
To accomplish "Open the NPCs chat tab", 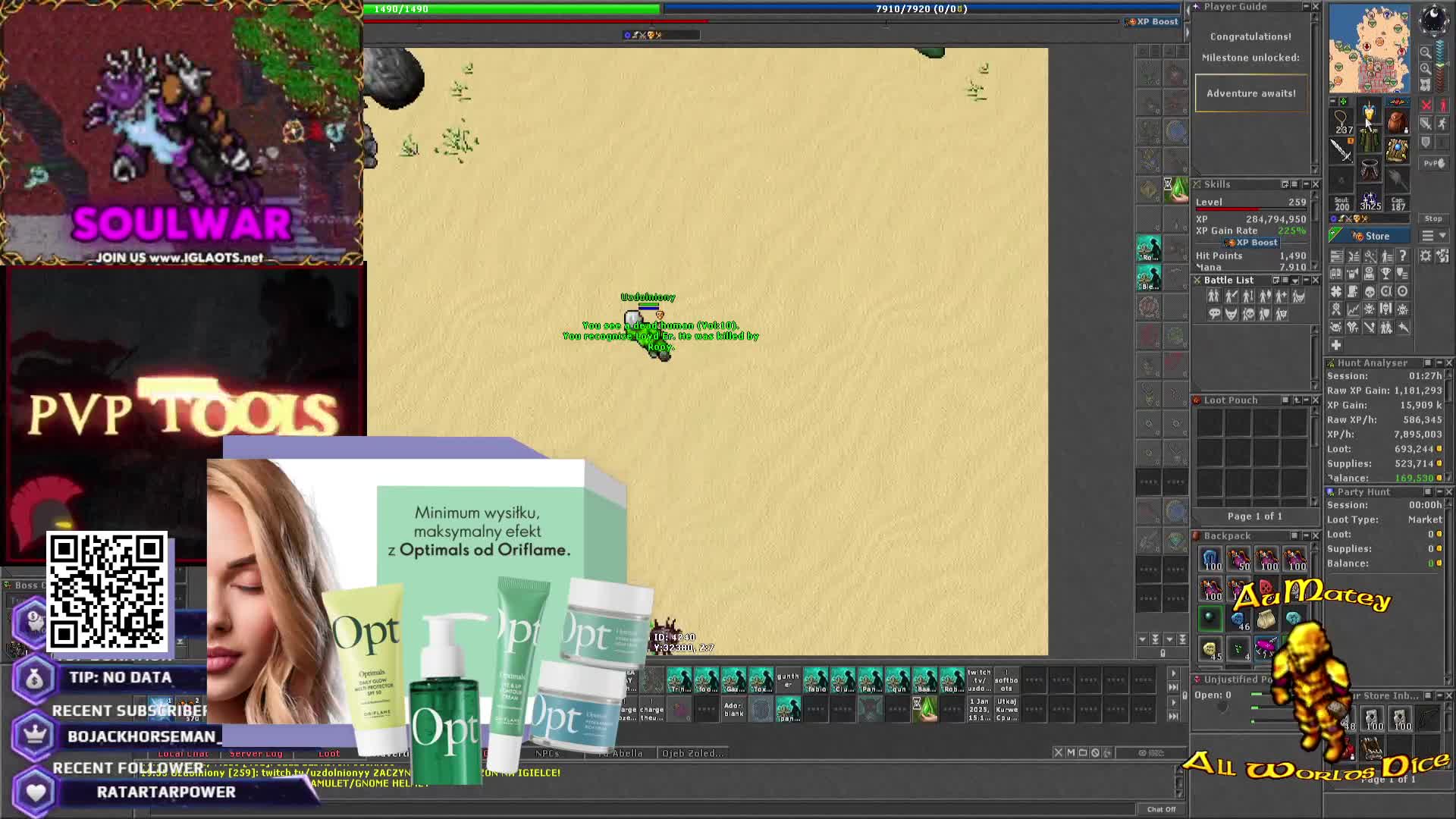I will pyautogui.click(x=547, y=753).
